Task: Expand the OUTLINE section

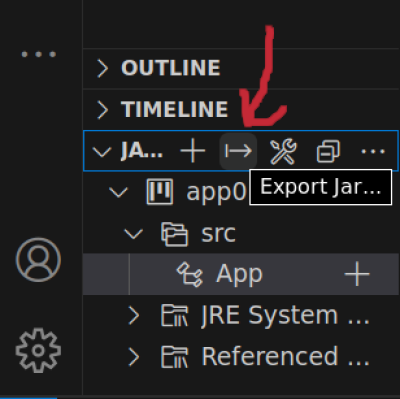Action: pos(102,68)
